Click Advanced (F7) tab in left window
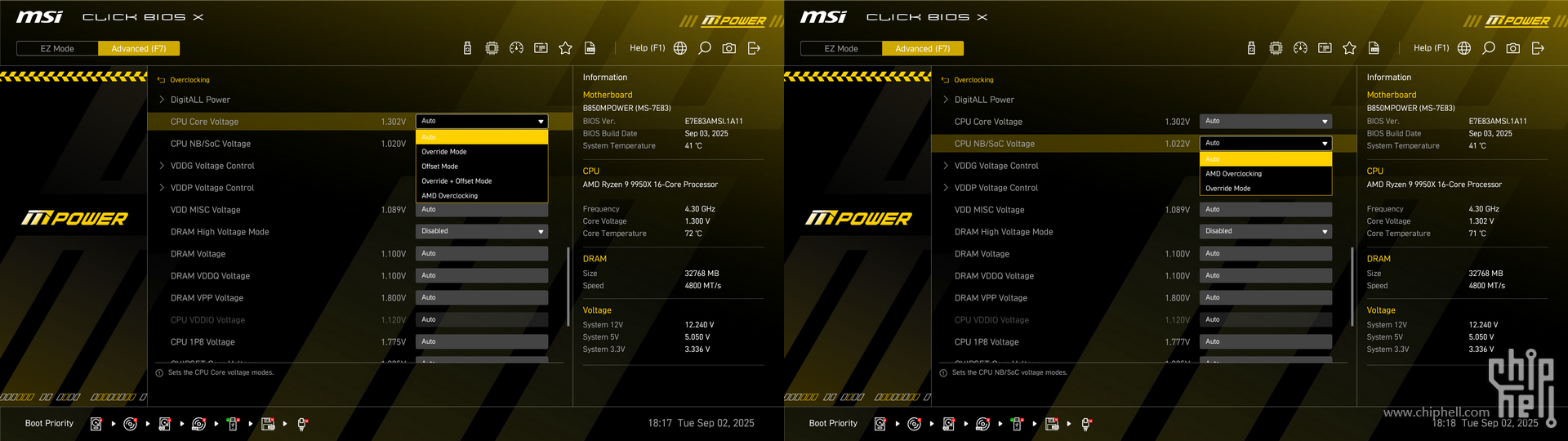Viewport: 1568px width, 441px height. [x=139, y=48]
